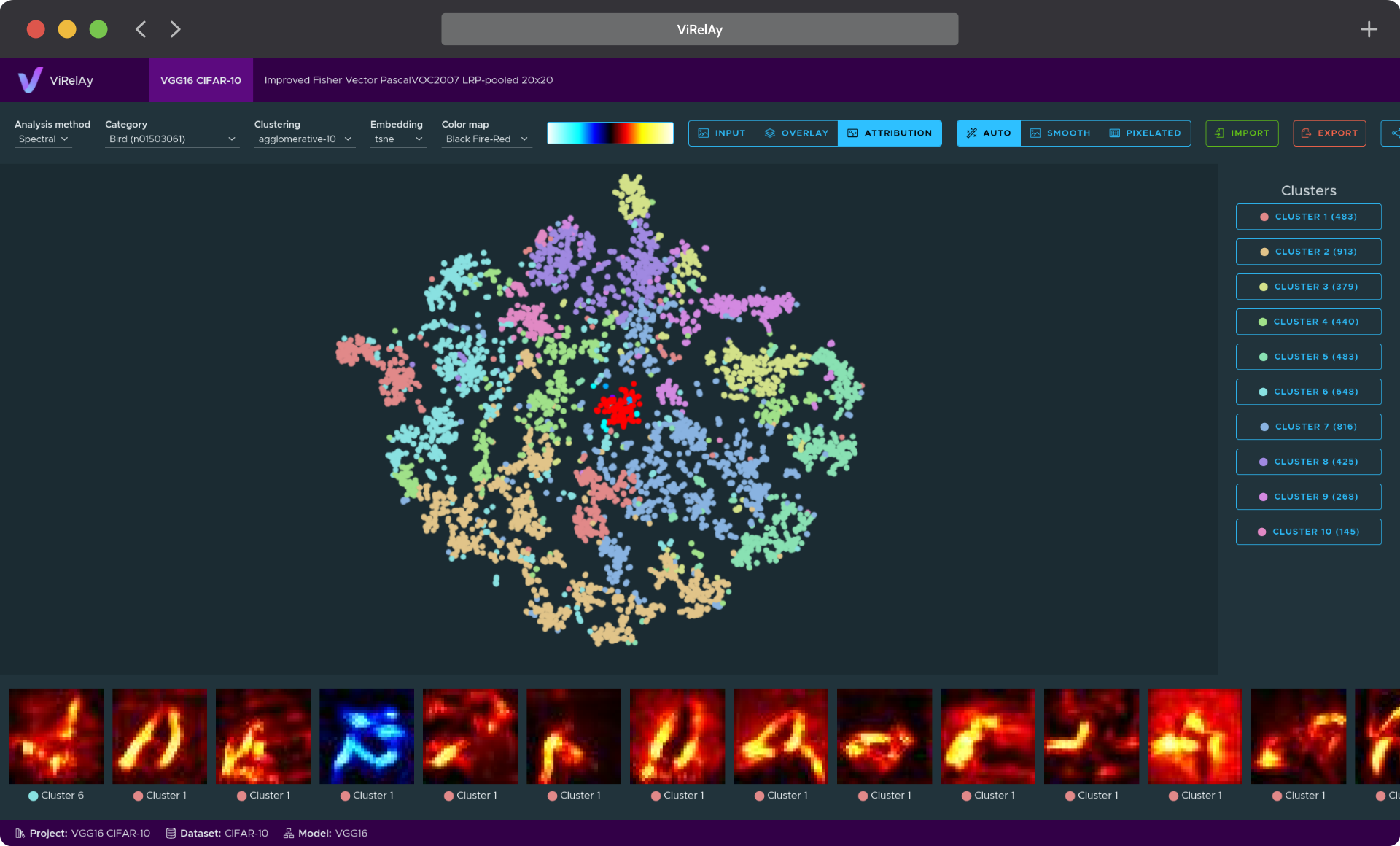Open the Color map Black Fire-Red dropdown
1400x846 pixels.
tap(486, 139)
